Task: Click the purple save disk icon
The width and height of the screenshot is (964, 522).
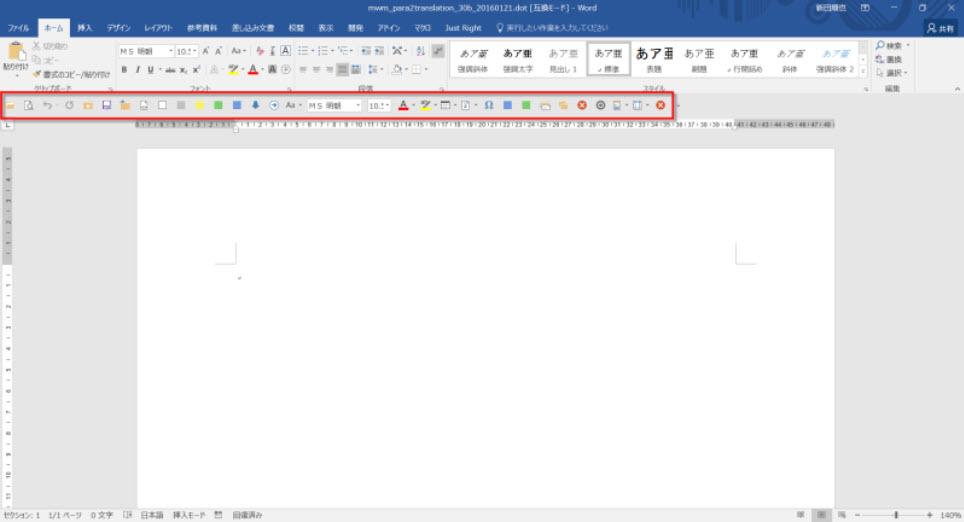Action: pyautogui.click(x=106, y=105)
